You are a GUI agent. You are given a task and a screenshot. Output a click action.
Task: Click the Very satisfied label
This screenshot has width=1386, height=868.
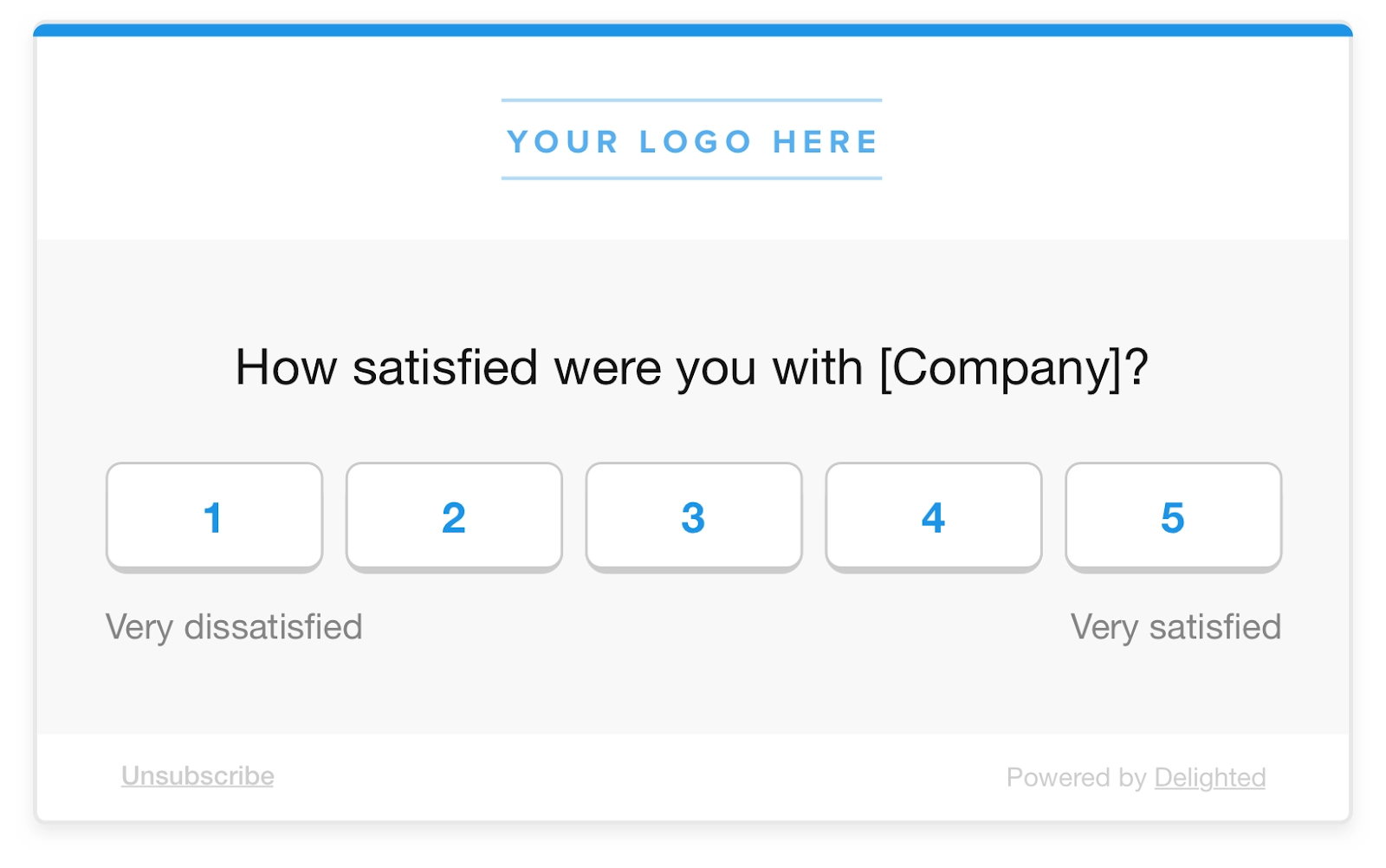click(1176, 626)
